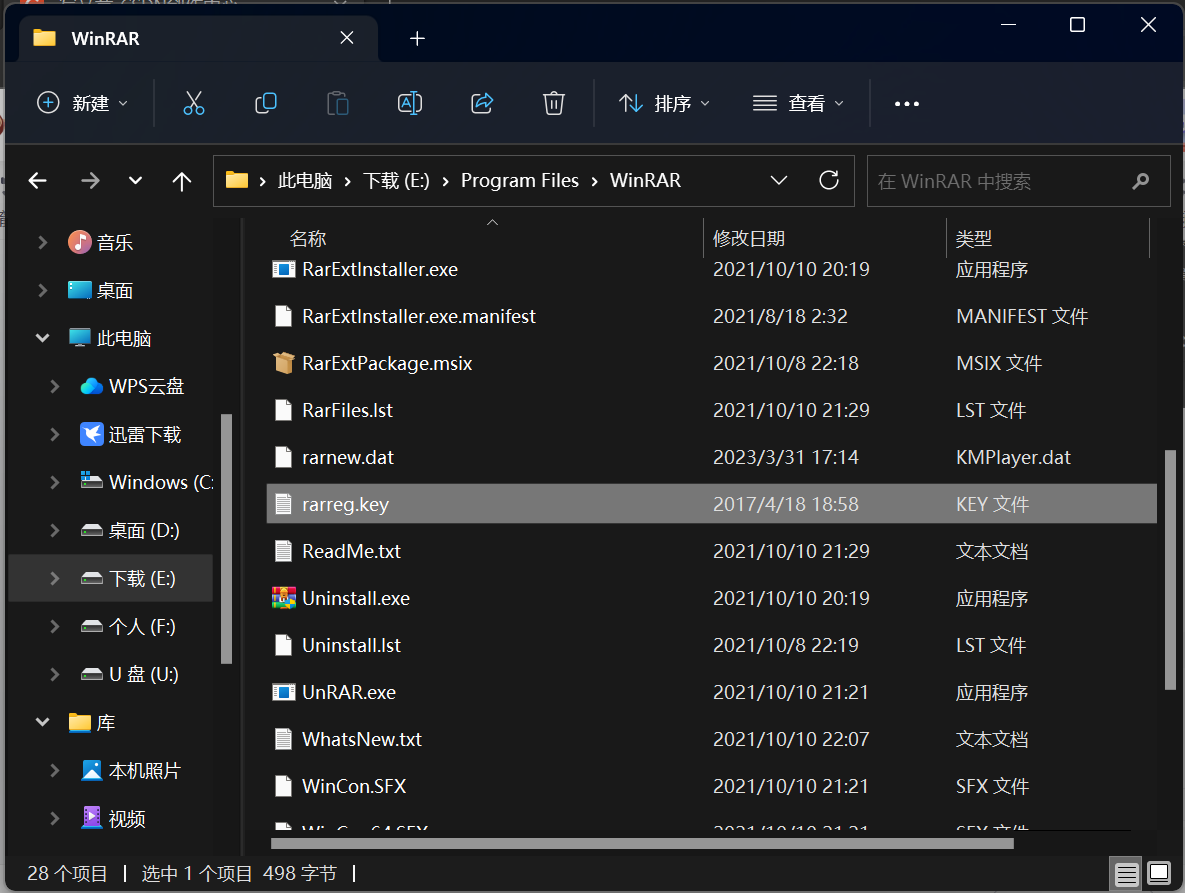Image resolution: width=1185 pixels, height=893 pixels.
Task: Open recent locations dropdown arrow
Action: pos(135,181)
